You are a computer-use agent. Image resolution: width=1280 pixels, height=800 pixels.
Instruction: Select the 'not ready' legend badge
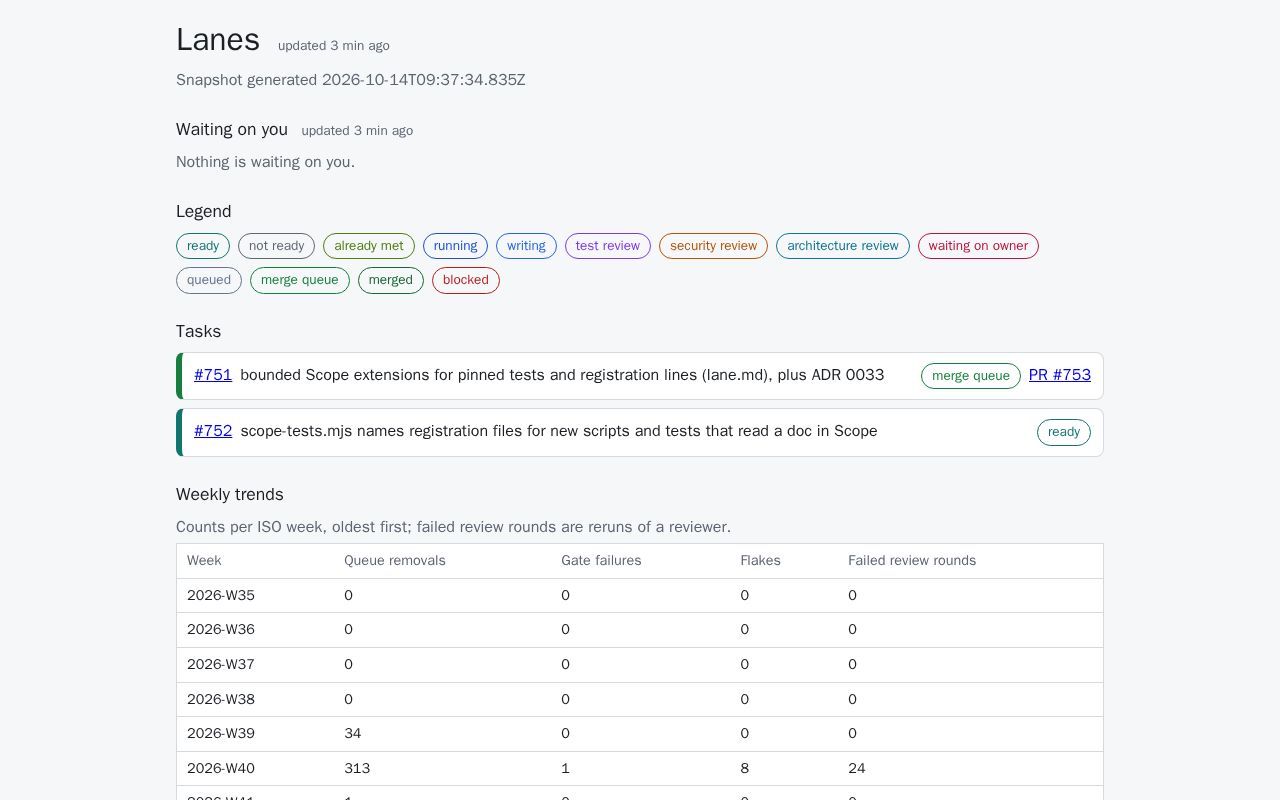click(x=276, y=246)
